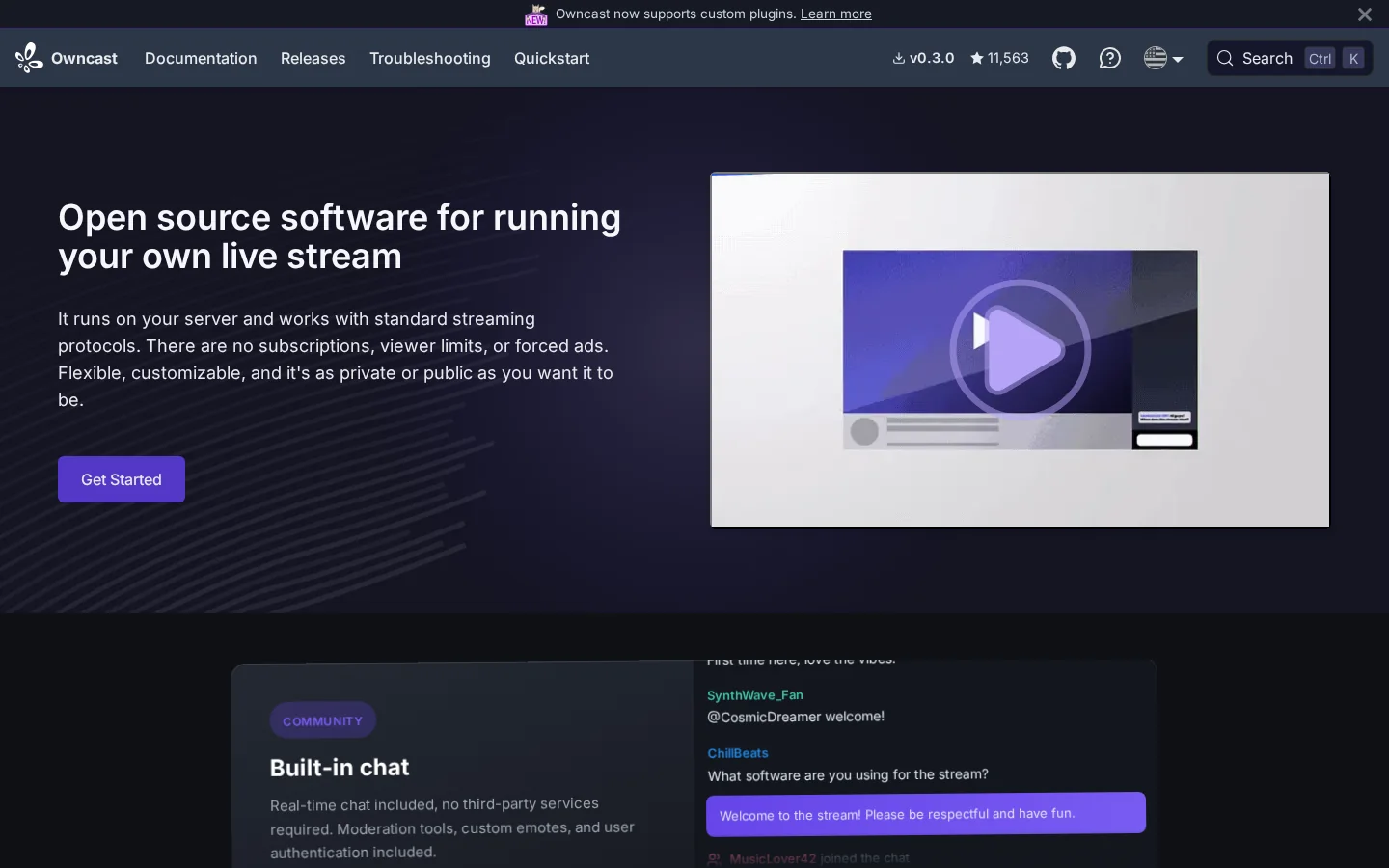Screen dimensions: 1389x868
Task: Click the welcome to the stream message
Action: click(926, 814)
